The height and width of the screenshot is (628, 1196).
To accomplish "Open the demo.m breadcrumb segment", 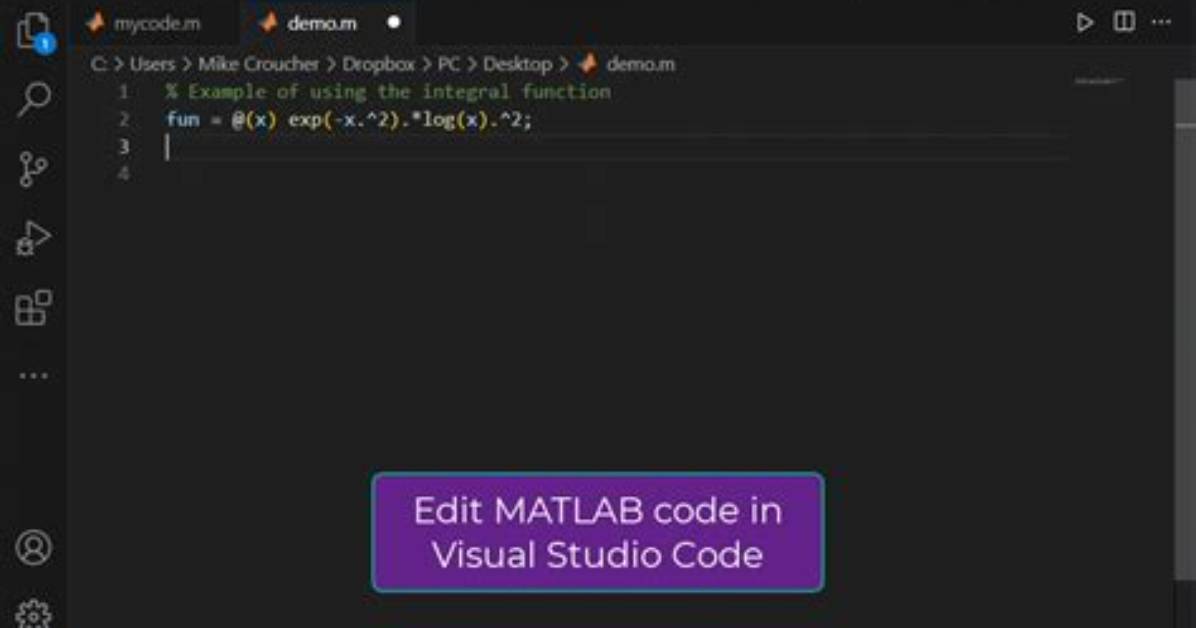I will [641, 64].
